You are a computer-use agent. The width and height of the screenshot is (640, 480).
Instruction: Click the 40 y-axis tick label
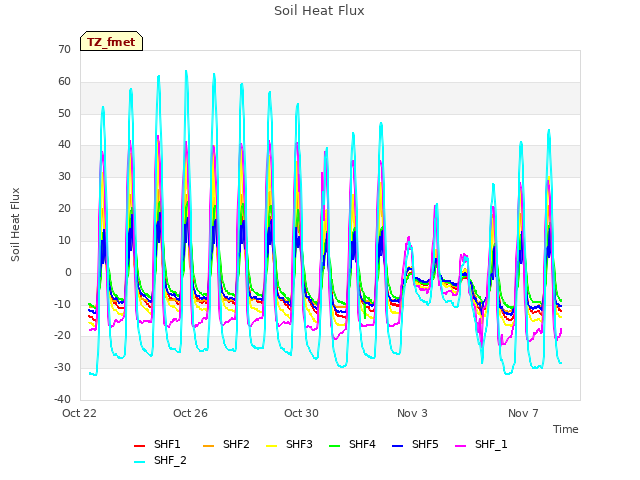tap(64, 144)
